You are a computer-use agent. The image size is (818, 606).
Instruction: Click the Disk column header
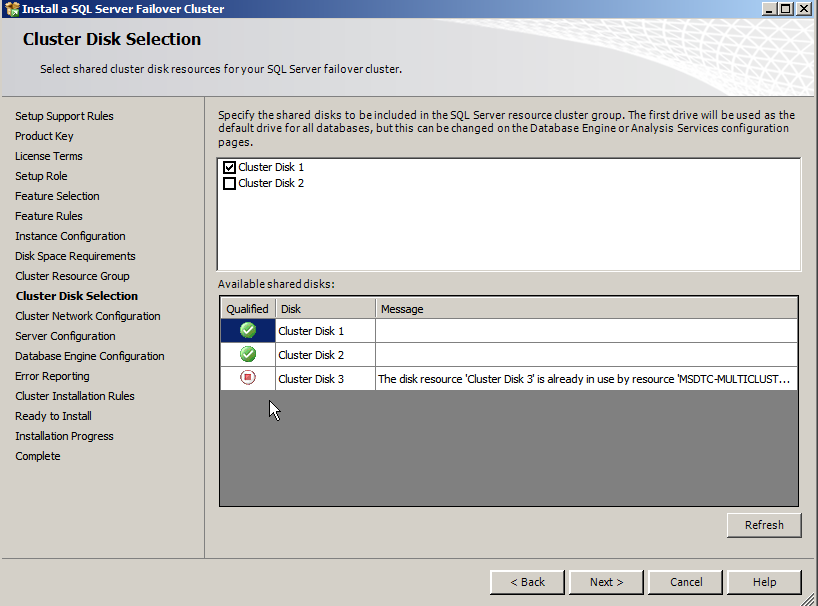point(290,308)
